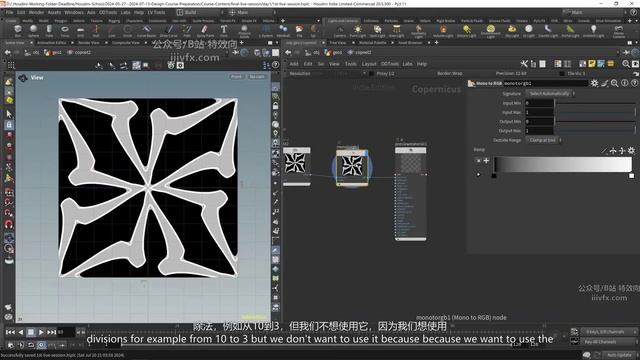
Task: Go to geo1 in viewport path
Action: [x=53, y=52]
